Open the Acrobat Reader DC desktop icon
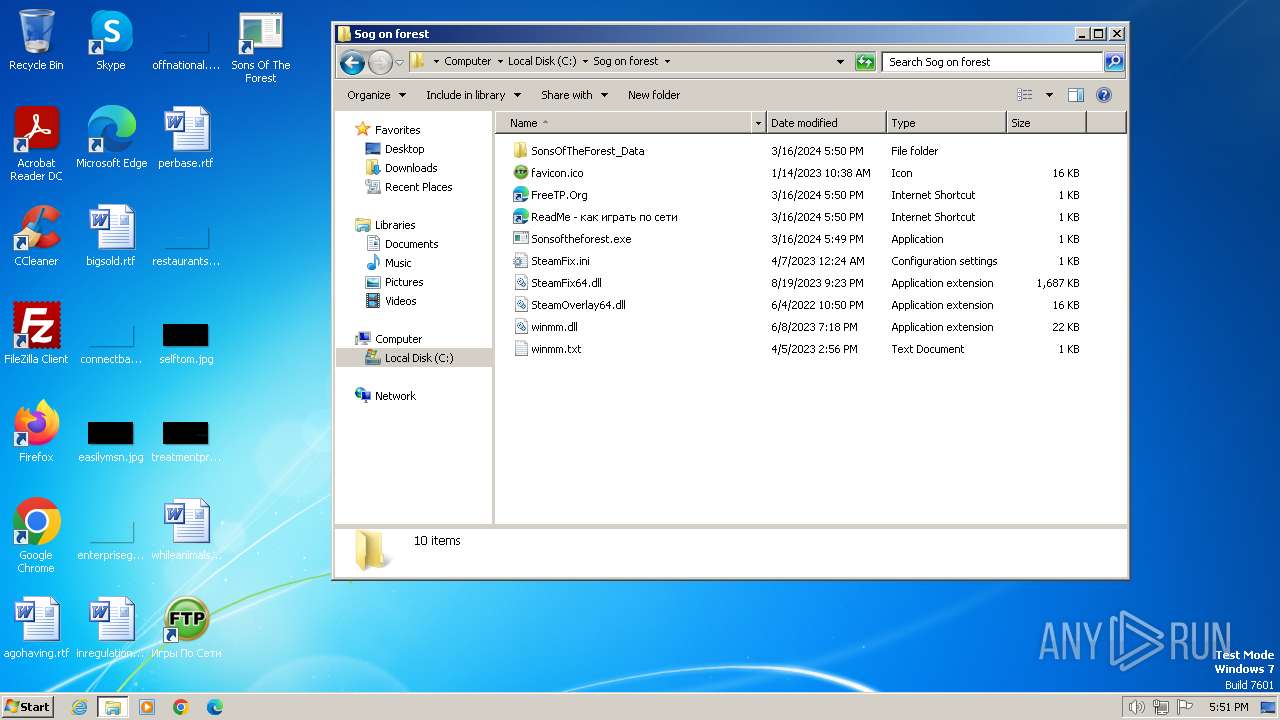Viewport: 1280px width, 720px height. 36,144
